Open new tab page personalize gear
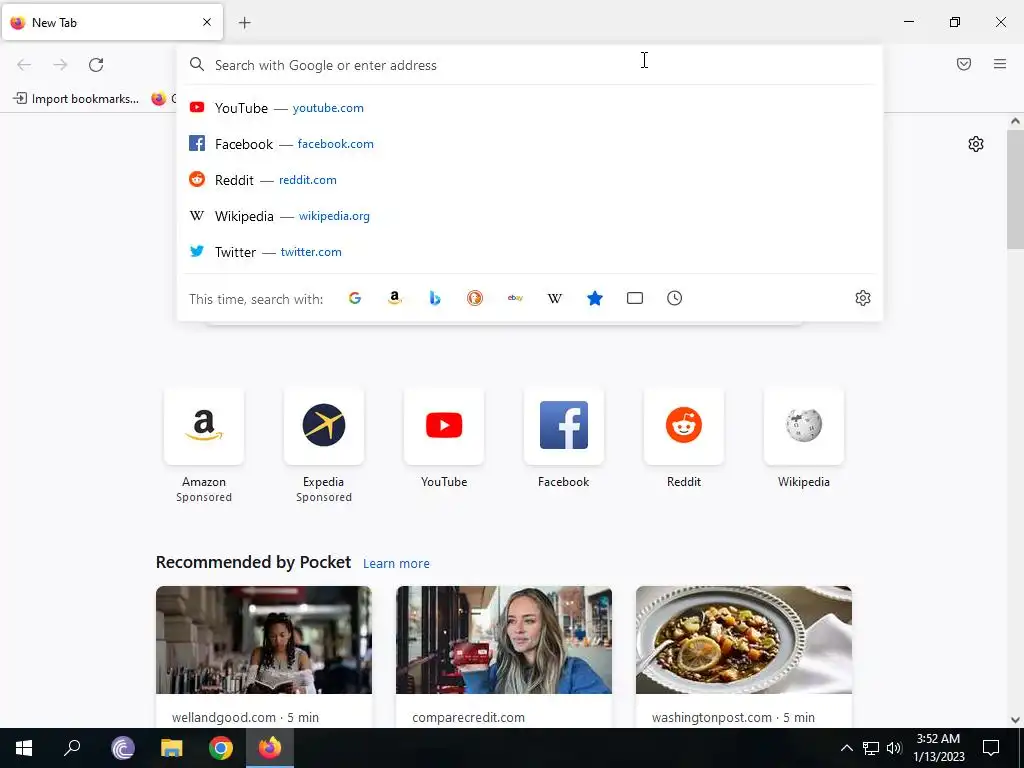Image resolution: width=1024 pixels, height=768 pixels. 976,144
